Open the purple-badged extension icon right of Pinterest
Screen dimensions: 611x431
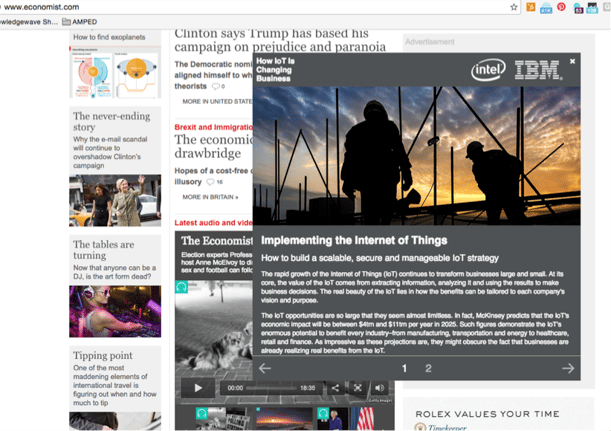coord(578,8)
